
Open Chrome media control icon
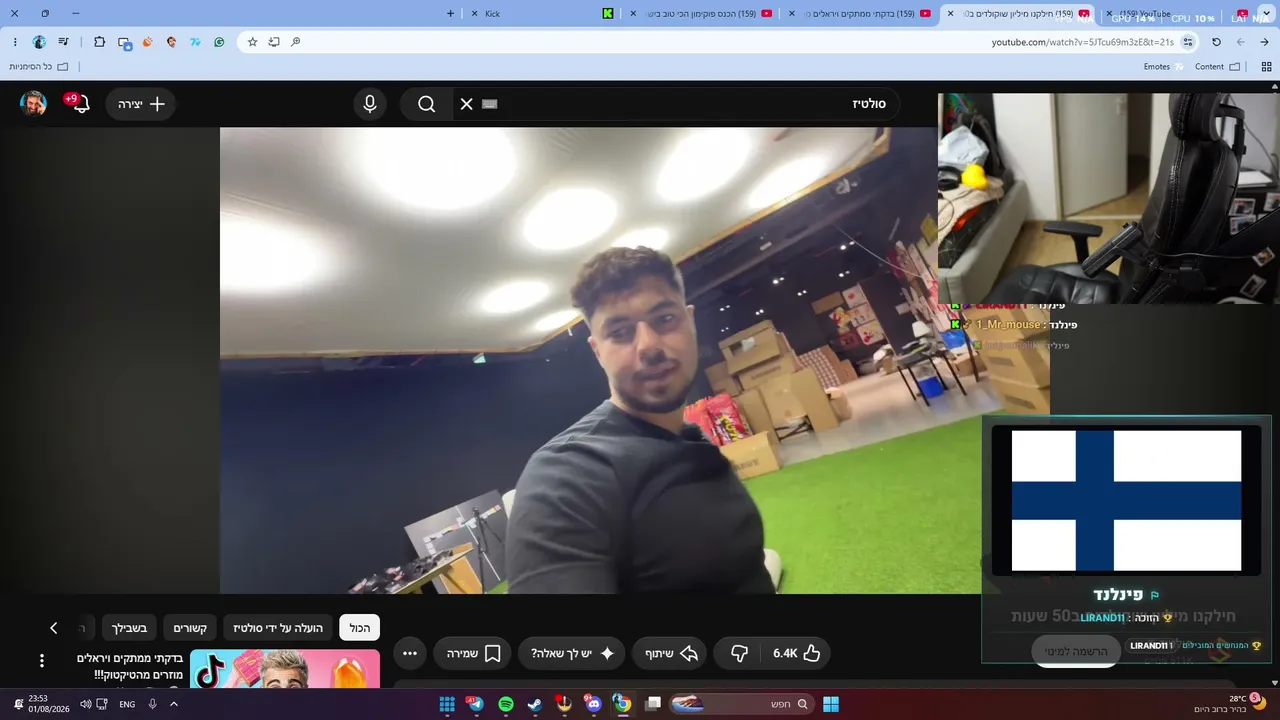coord(64,42)
